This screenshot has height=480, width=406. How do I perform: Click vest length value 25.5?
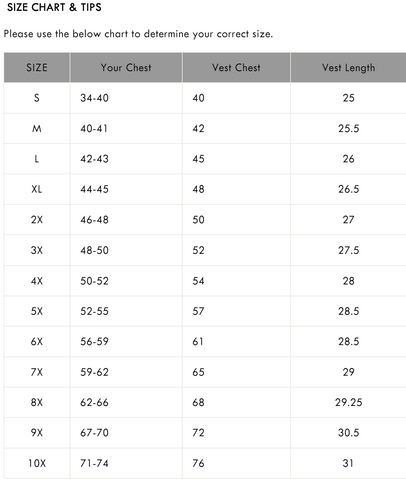point(349,128)
